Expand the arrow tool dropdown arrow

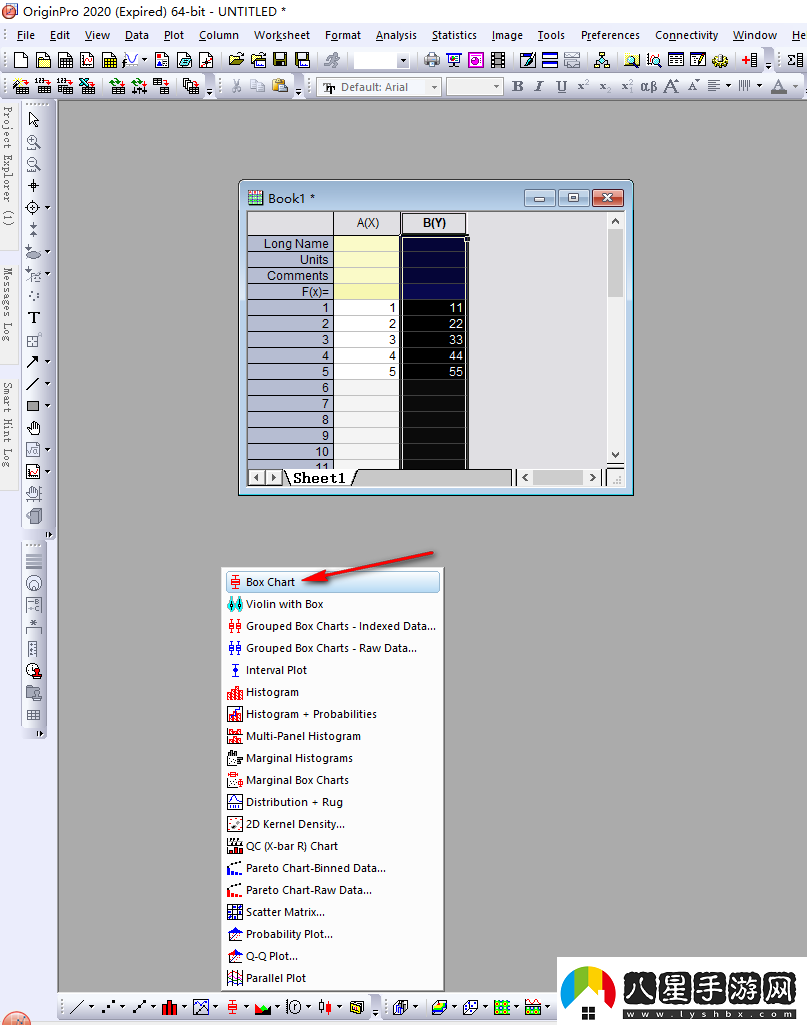point(47,363)
